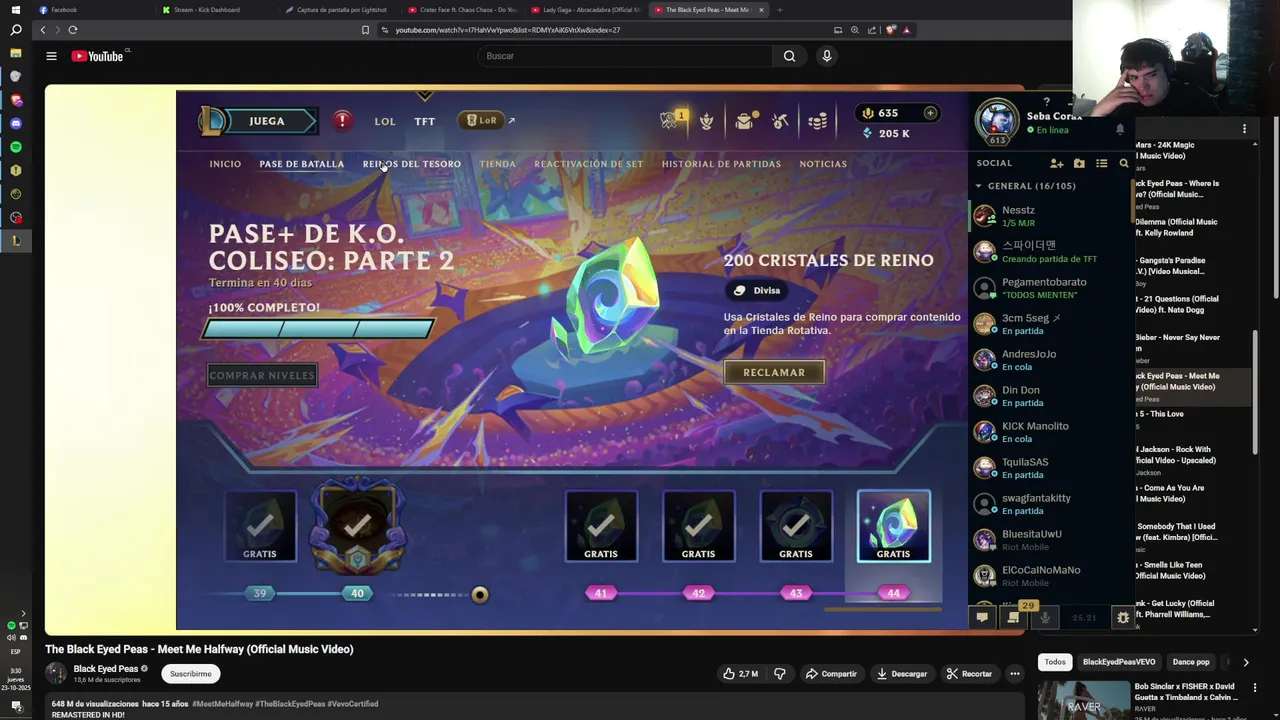Open the help question mark icon

(x=1046, y=102)
